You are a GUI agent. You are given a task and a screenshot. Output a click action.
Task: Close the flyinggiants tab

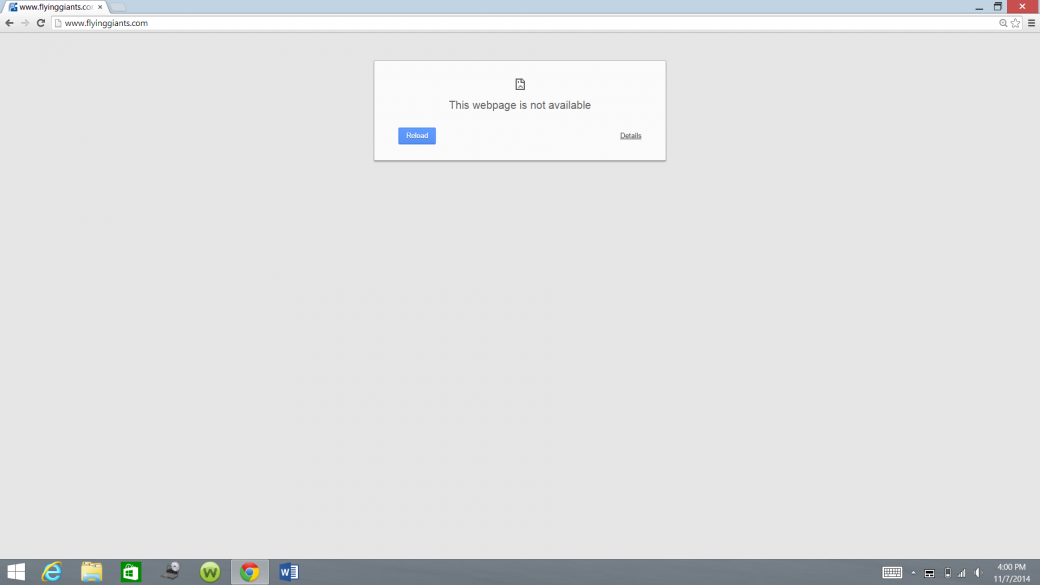pos(100,7)
